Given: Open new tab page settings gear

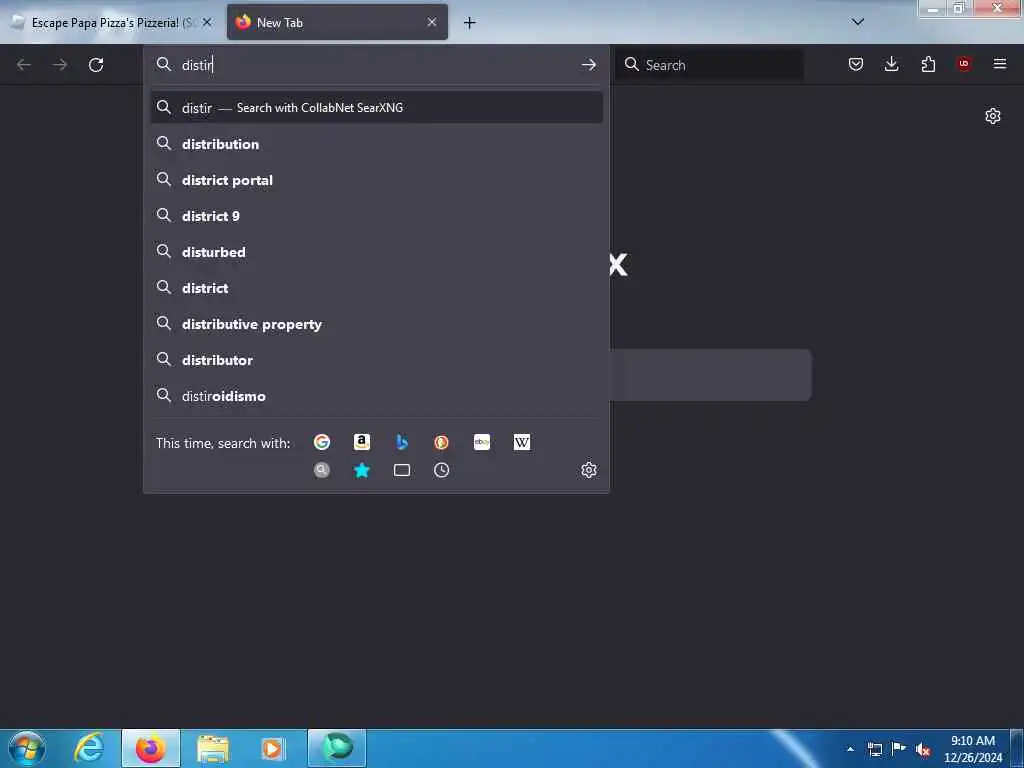Looking at the screenshot, I should (993, 116).
